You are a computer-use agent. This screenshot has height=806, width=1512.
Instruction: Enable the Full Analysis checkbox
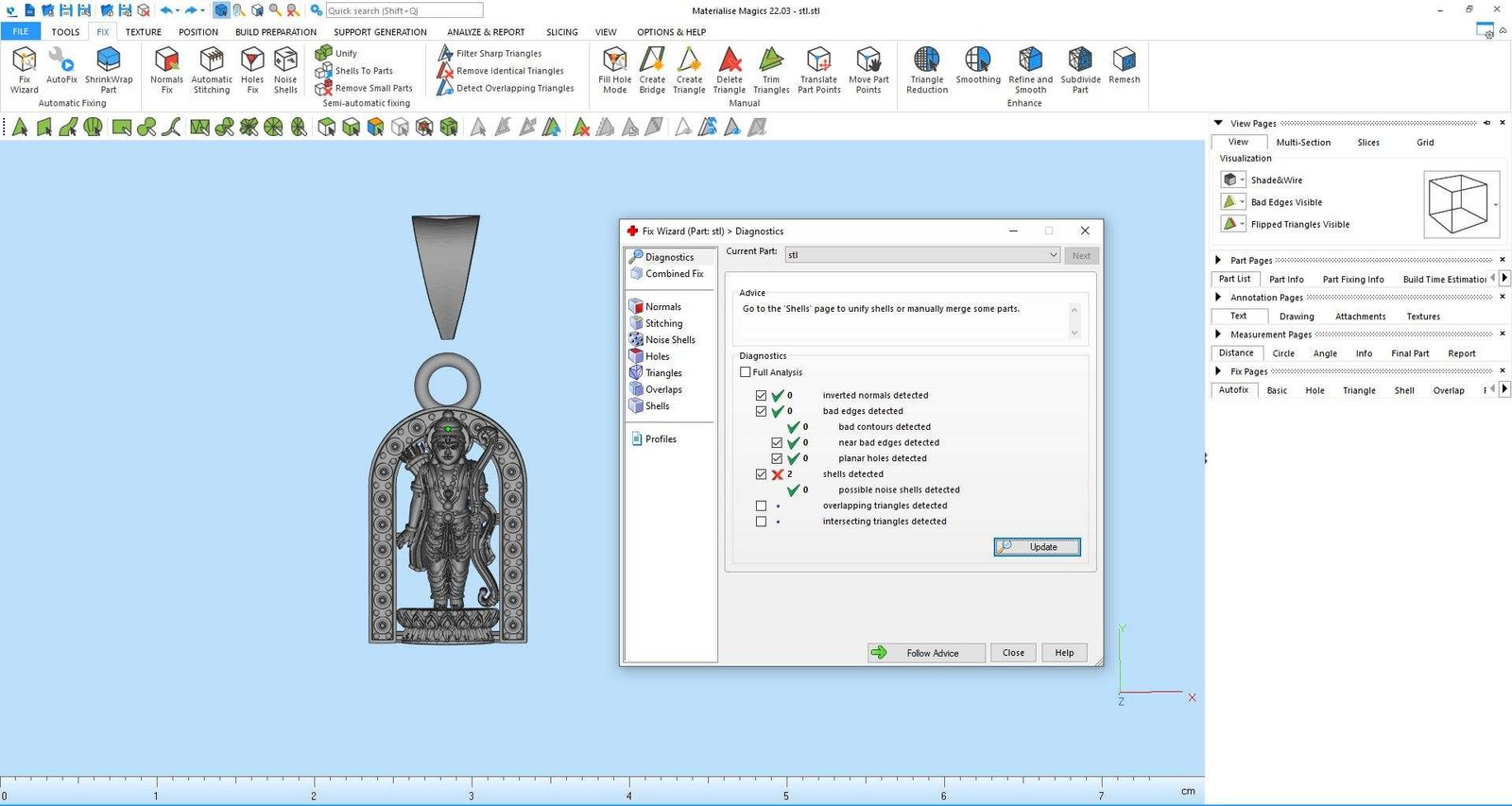click(746, 372)
